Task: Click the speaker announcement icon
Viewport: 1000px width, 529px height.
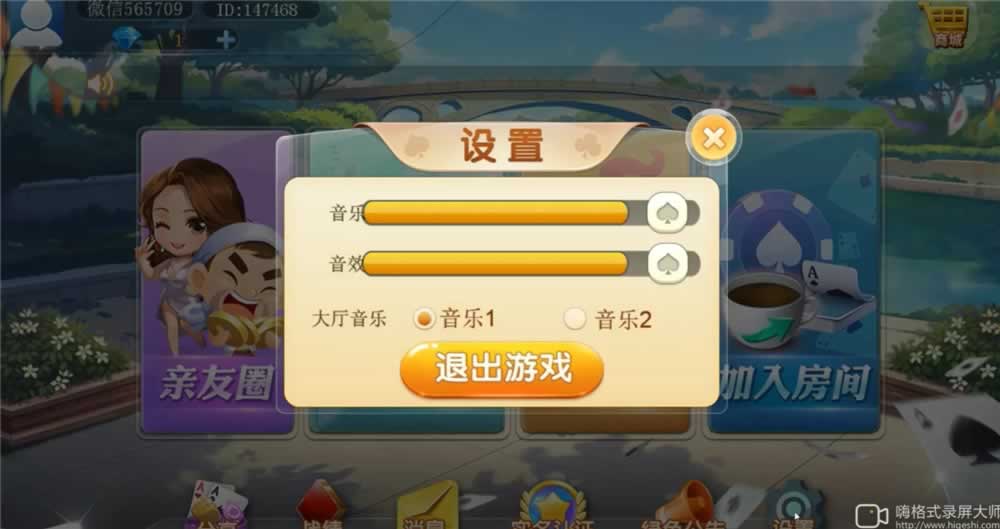Action: (100, 84)
